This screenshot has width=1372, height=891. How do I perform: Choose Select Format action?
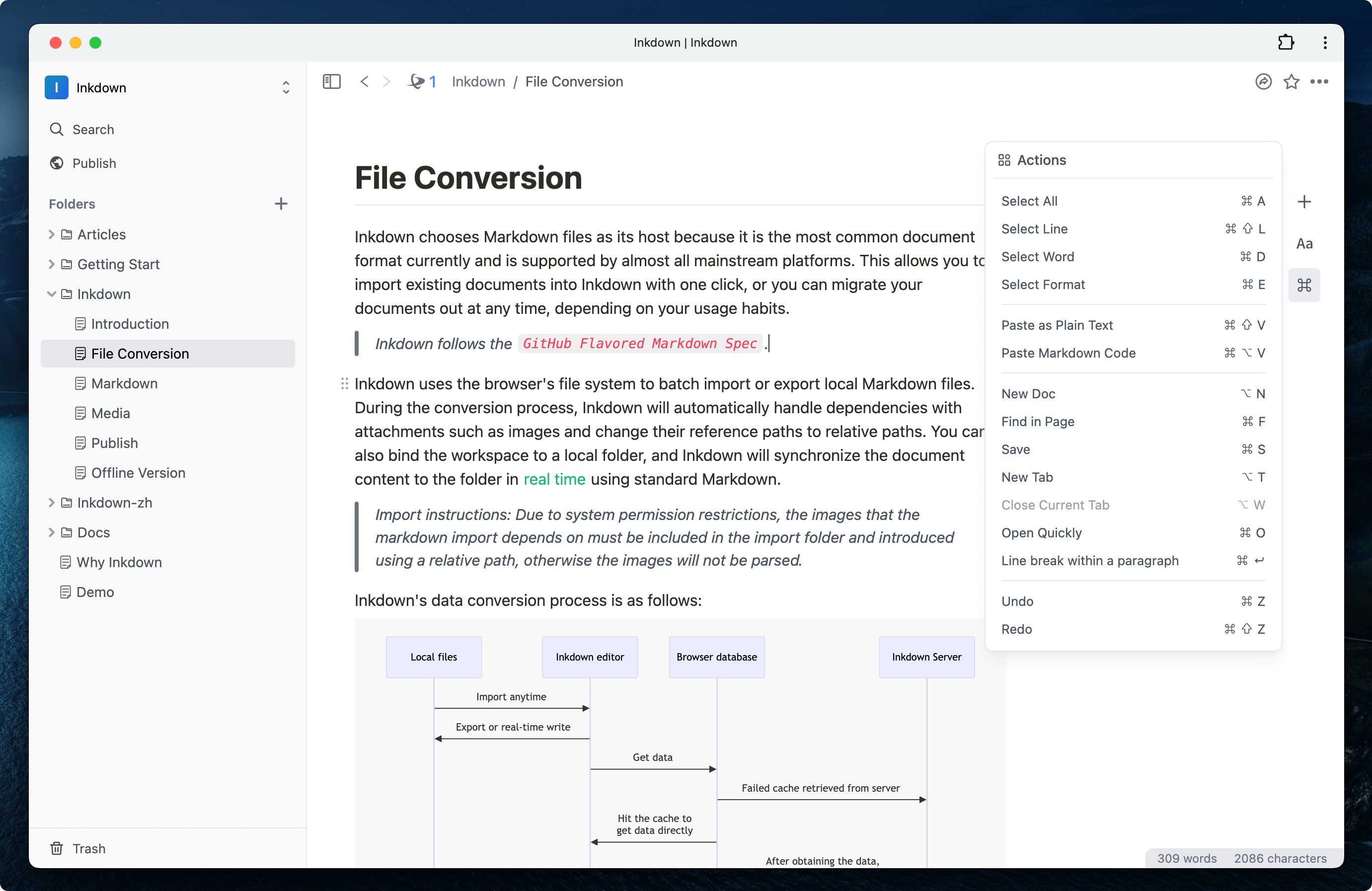click(1133, 284)
